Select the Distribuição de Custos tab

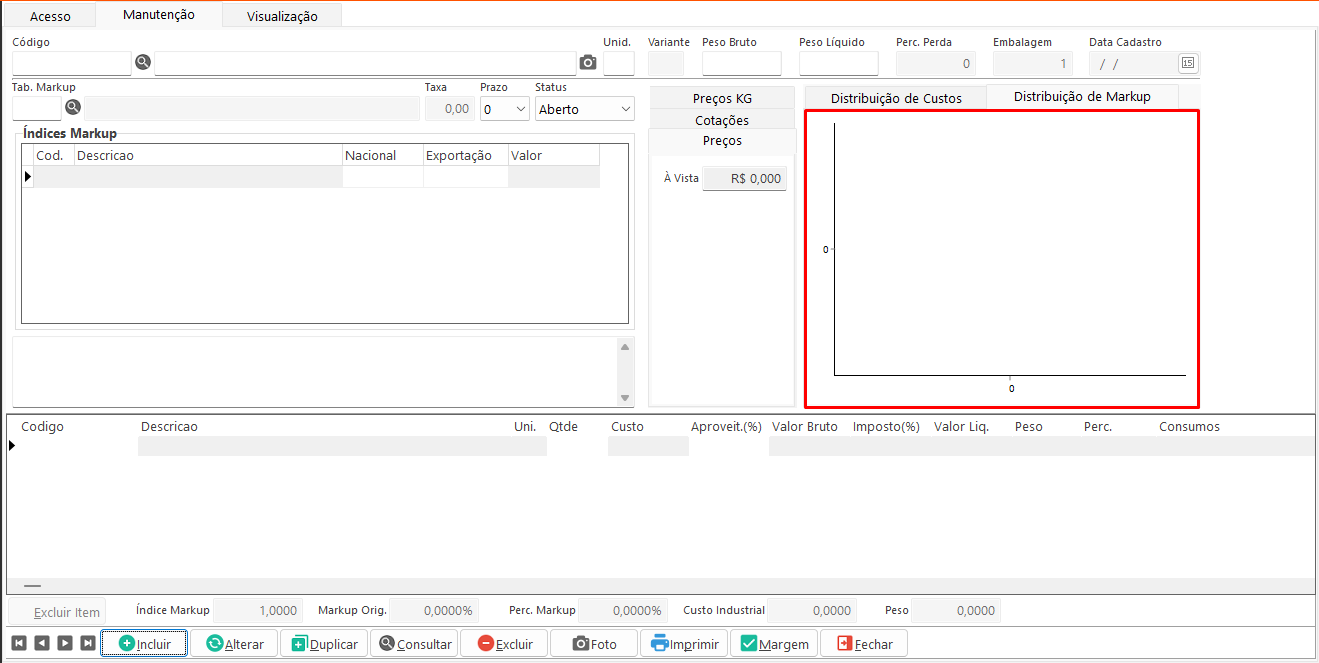point(895,98)
